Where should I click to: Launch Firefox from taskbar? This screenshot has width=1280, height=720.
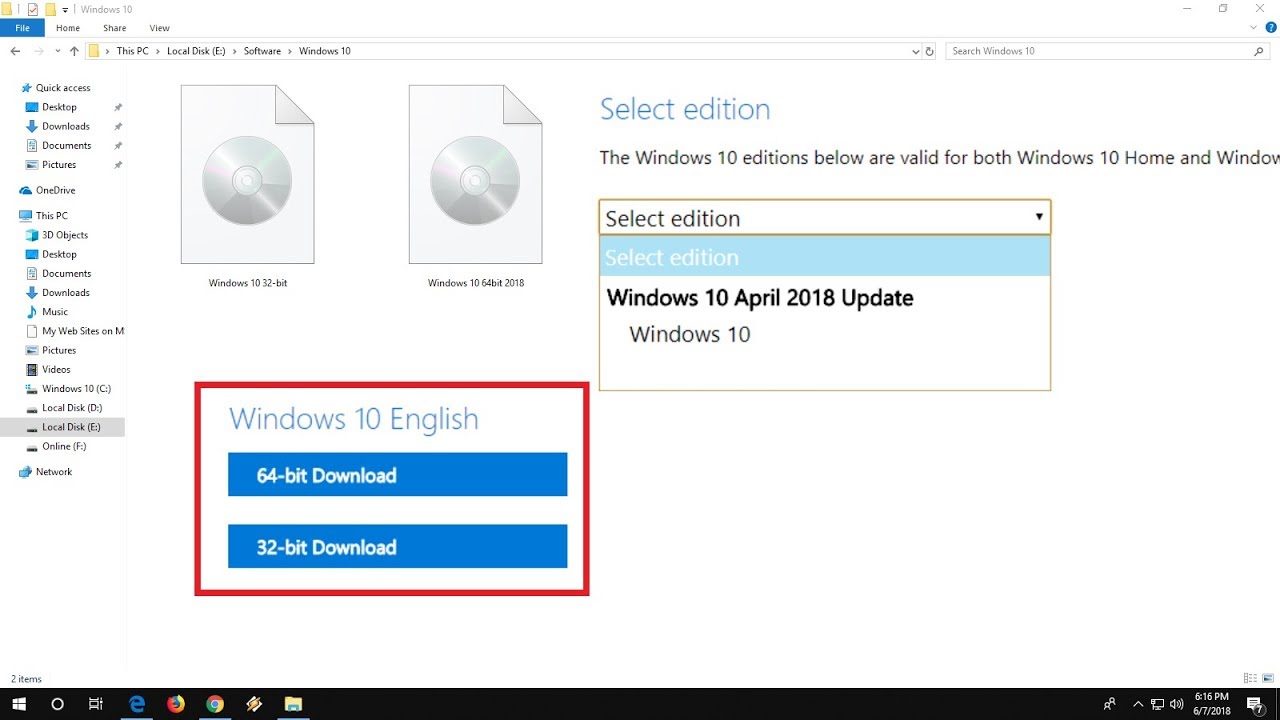tap(176, 704)
